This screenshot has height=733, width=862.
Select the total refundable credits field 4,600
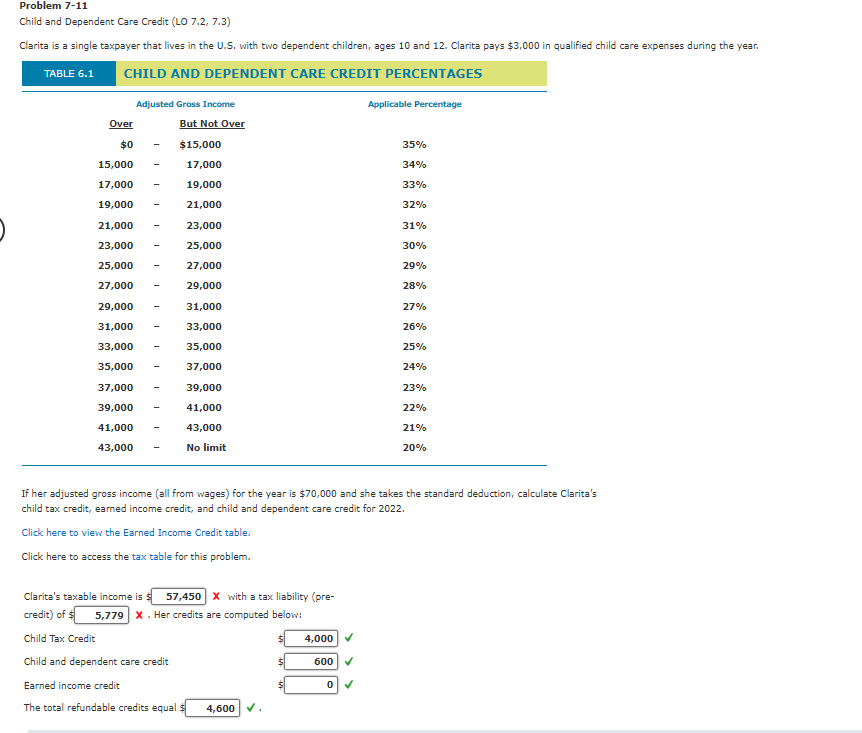click(x=213, y=708)
